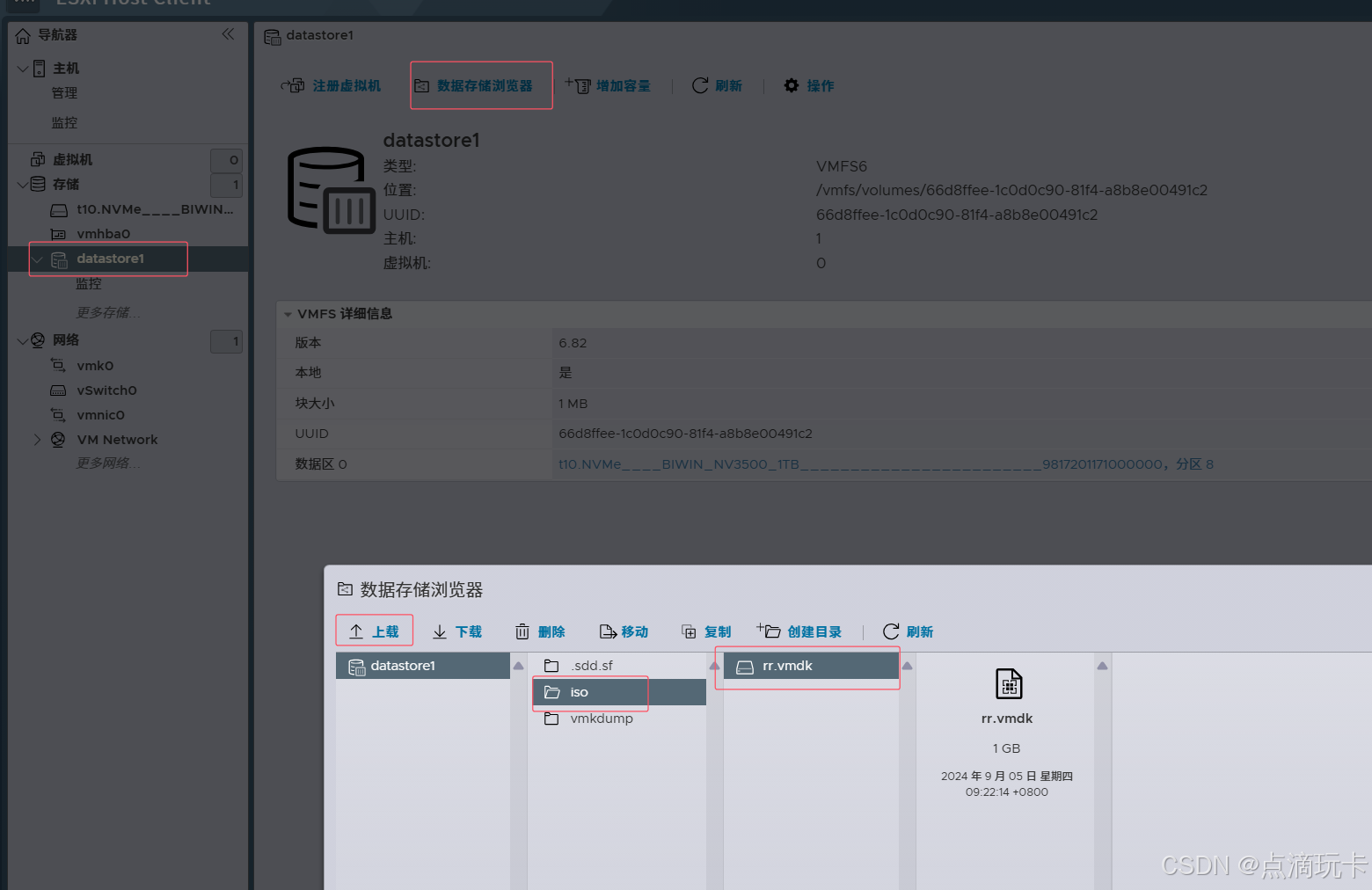The height and width of the screenshot is (890, 1372).
Task: Click the 网络 globe icon
Action: pos(38,340)
